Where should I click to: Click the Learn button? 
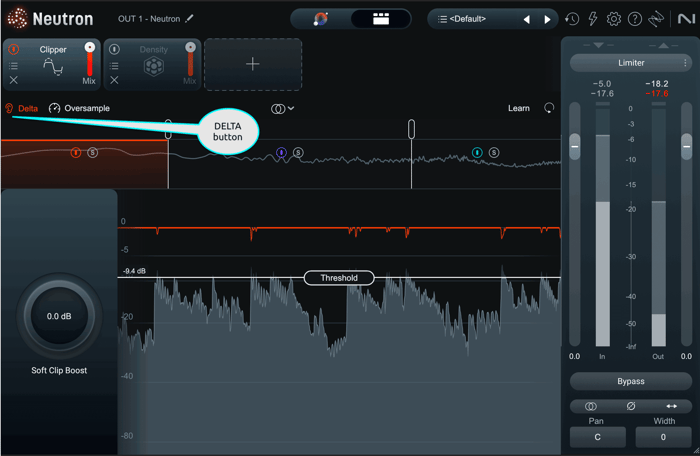pyautogui.click(x=519, y=109)
